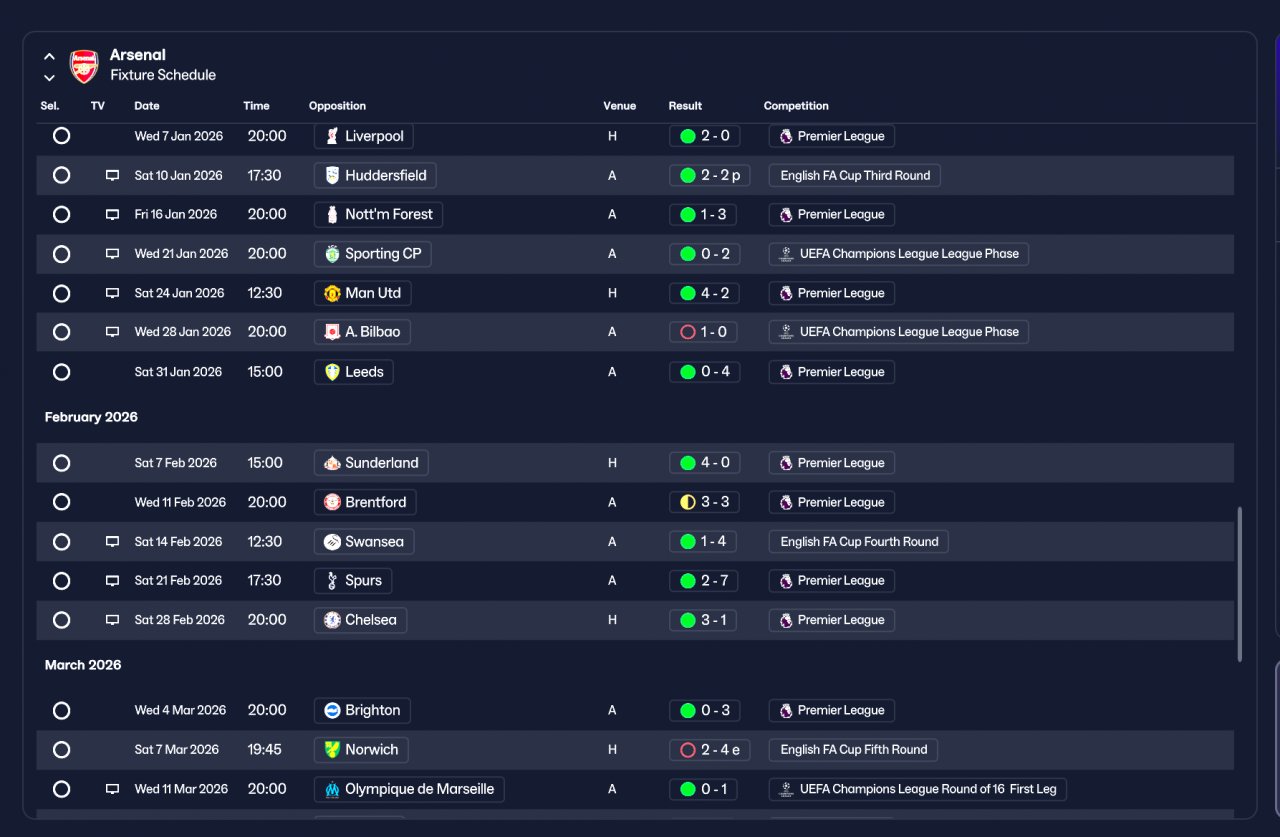Open Champions League League Phase tag for Sporting CP
This screenshot has width=1280, height=837.
coord(898,254)
